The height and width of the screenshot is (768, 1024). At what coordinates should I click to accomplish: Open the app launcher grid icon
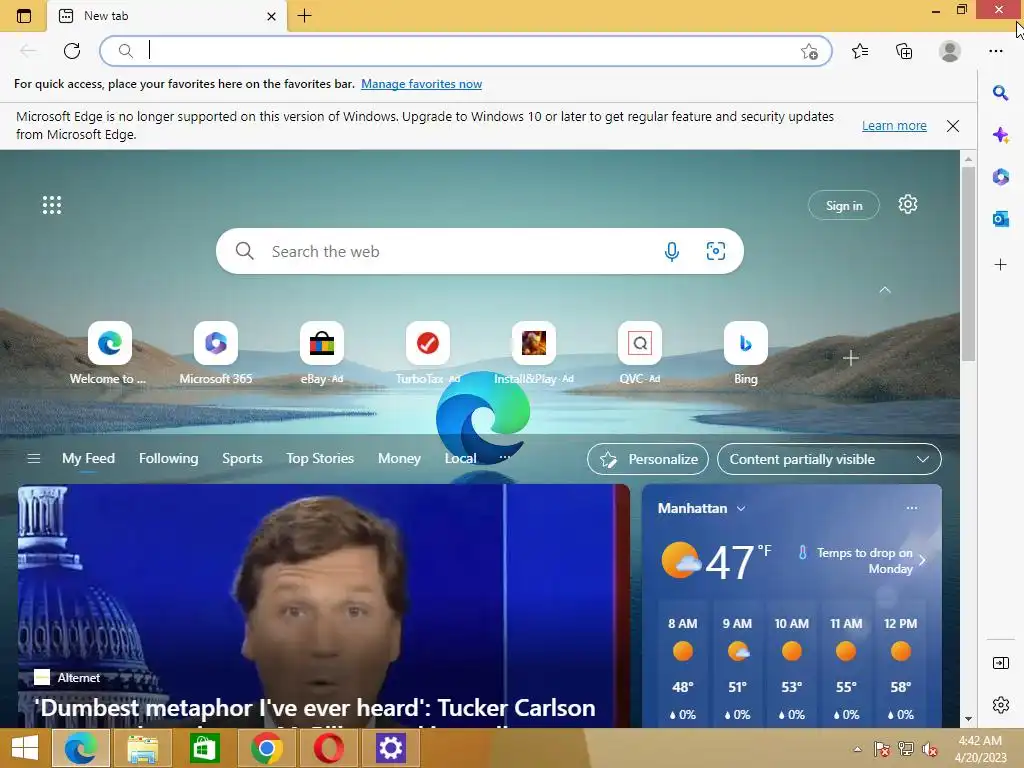[52, 205]
